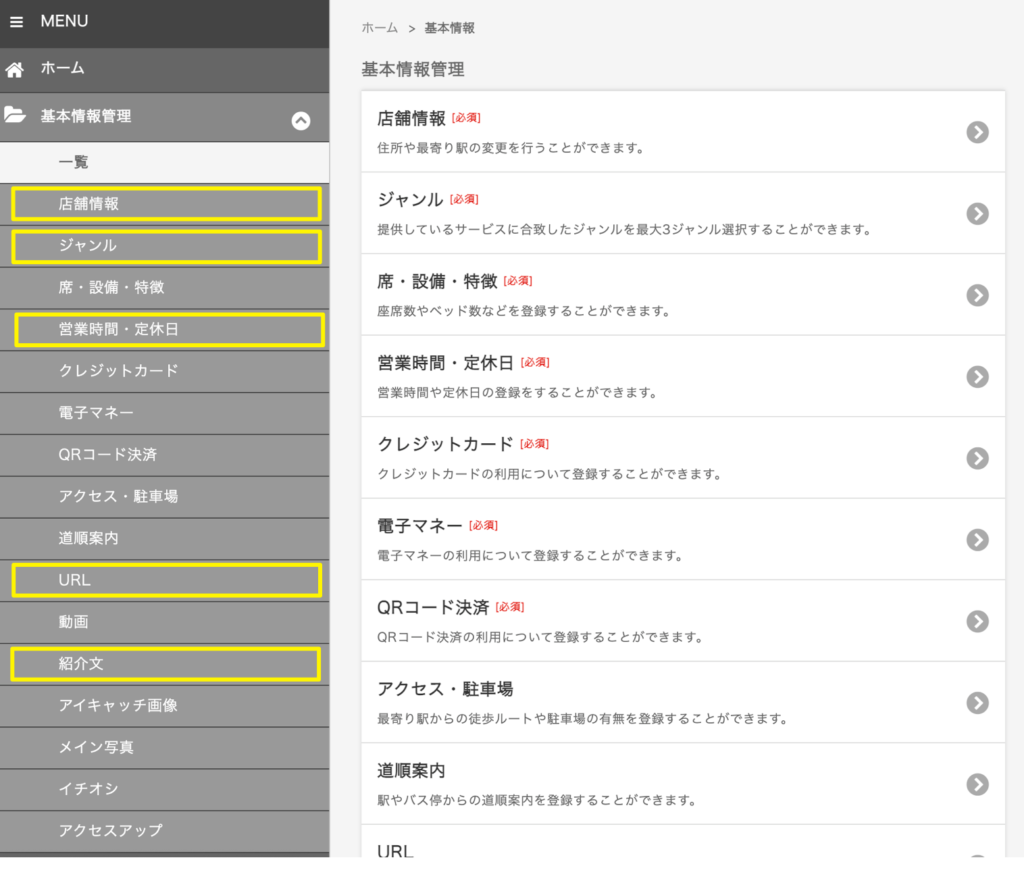
Task: Open 店舗情報 via its circular arrow icon
Action: click(x=977, y=132)
